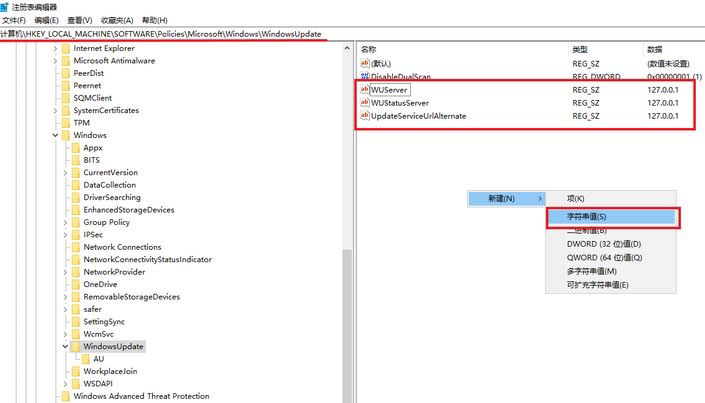Click the UpdateServiceUrlAlternate value icon

[x=365, y=116]
